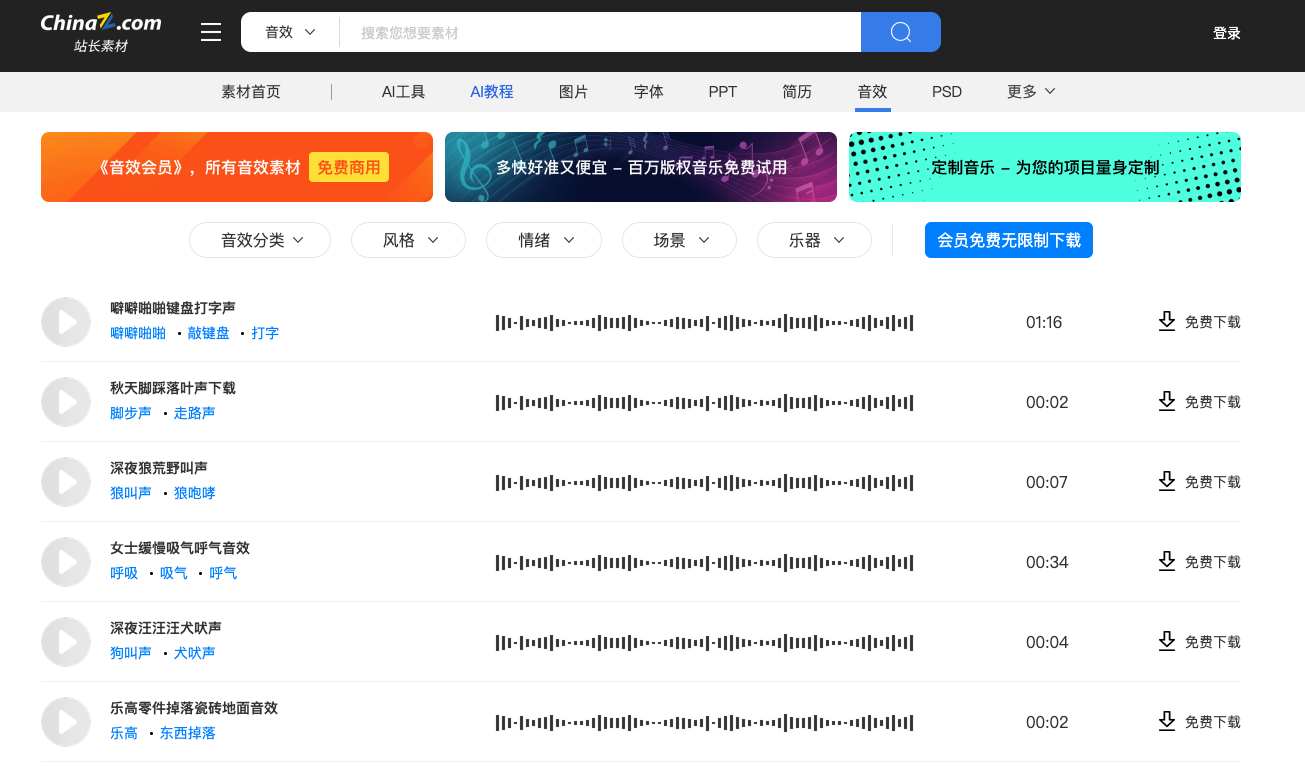Play the 噼噼啪啪键盘打字声 sound

(x=66, y=322)
